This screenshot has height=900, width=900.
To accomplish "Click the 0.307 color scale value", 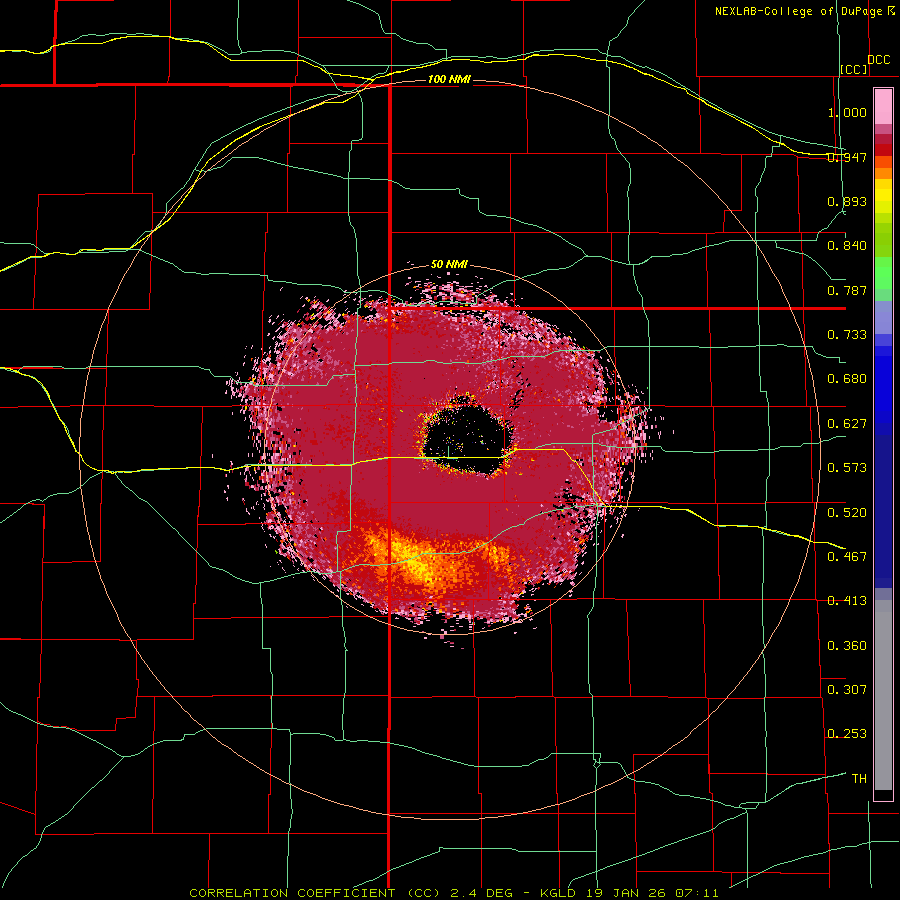I will click(x=847, y=690).
